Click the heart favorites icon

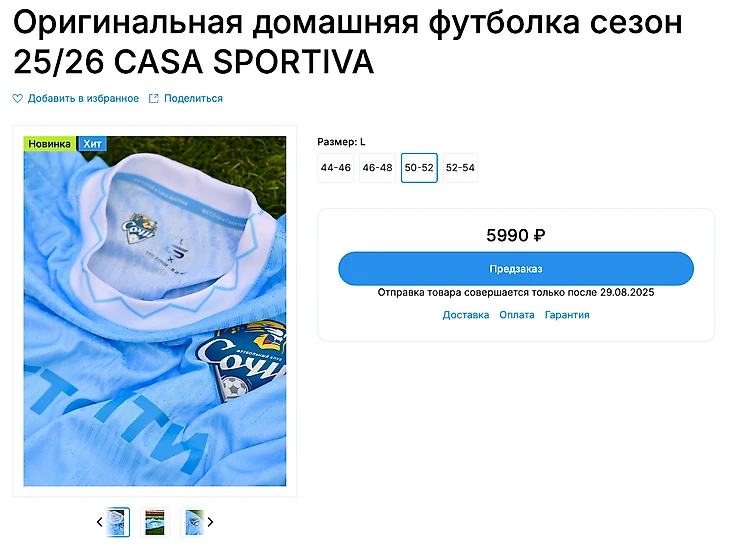(17, 98)
